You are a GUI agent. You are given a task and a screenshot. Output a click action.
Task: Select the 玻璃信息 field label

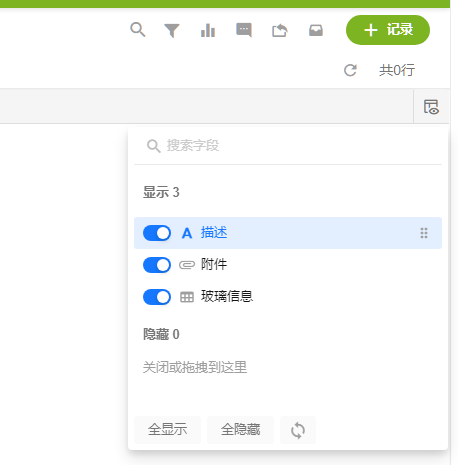[227, 296]
